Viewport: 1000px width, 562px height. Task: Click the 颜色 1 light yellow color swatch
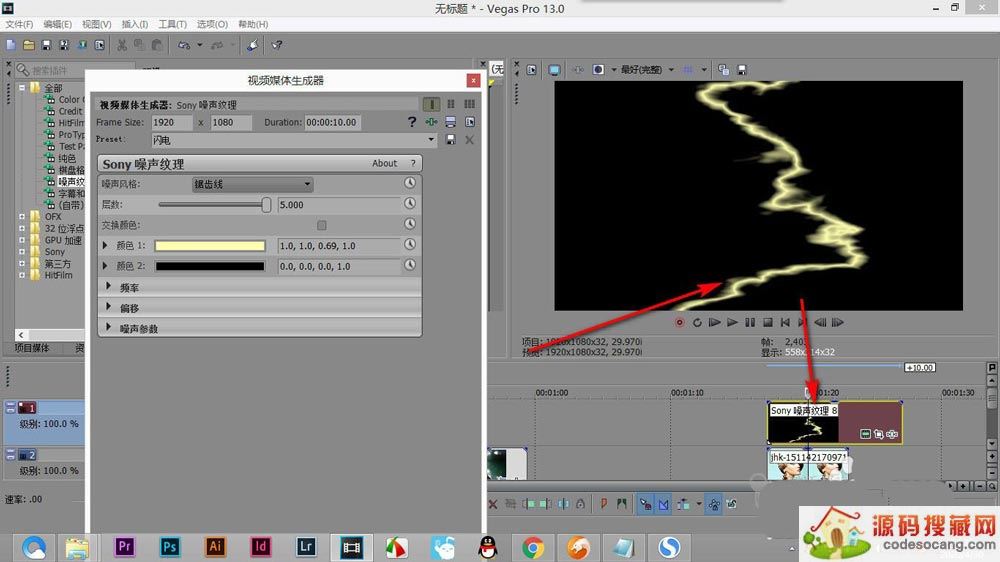pyautogui.click(x=210, y=246)
